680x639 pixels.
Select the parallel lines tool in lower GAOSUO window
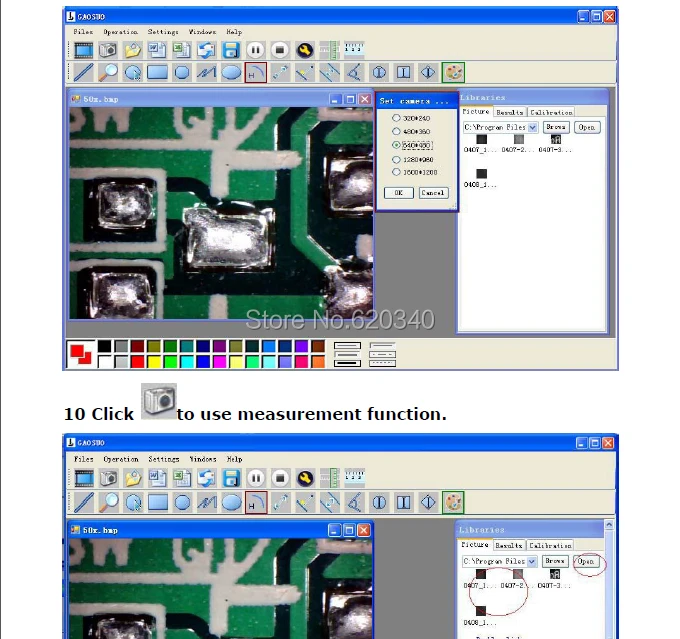coord(330,502)
